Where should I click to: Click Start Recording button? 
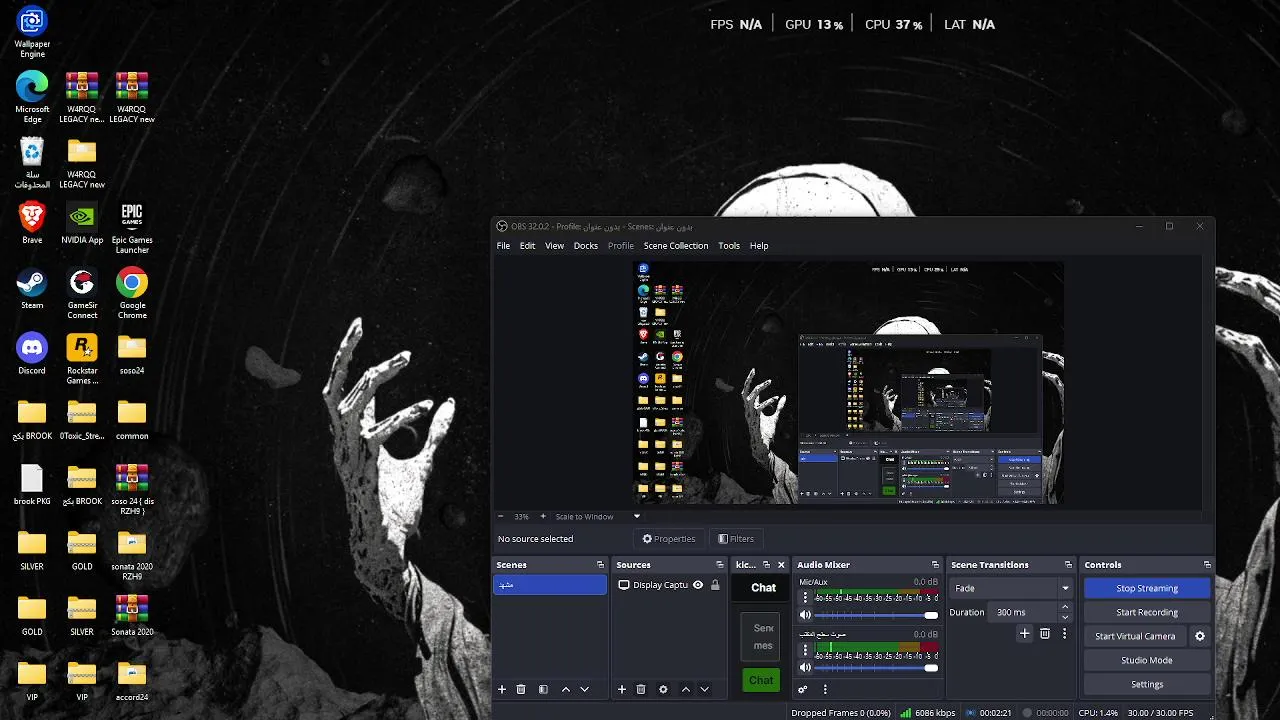click(1147, 612)
